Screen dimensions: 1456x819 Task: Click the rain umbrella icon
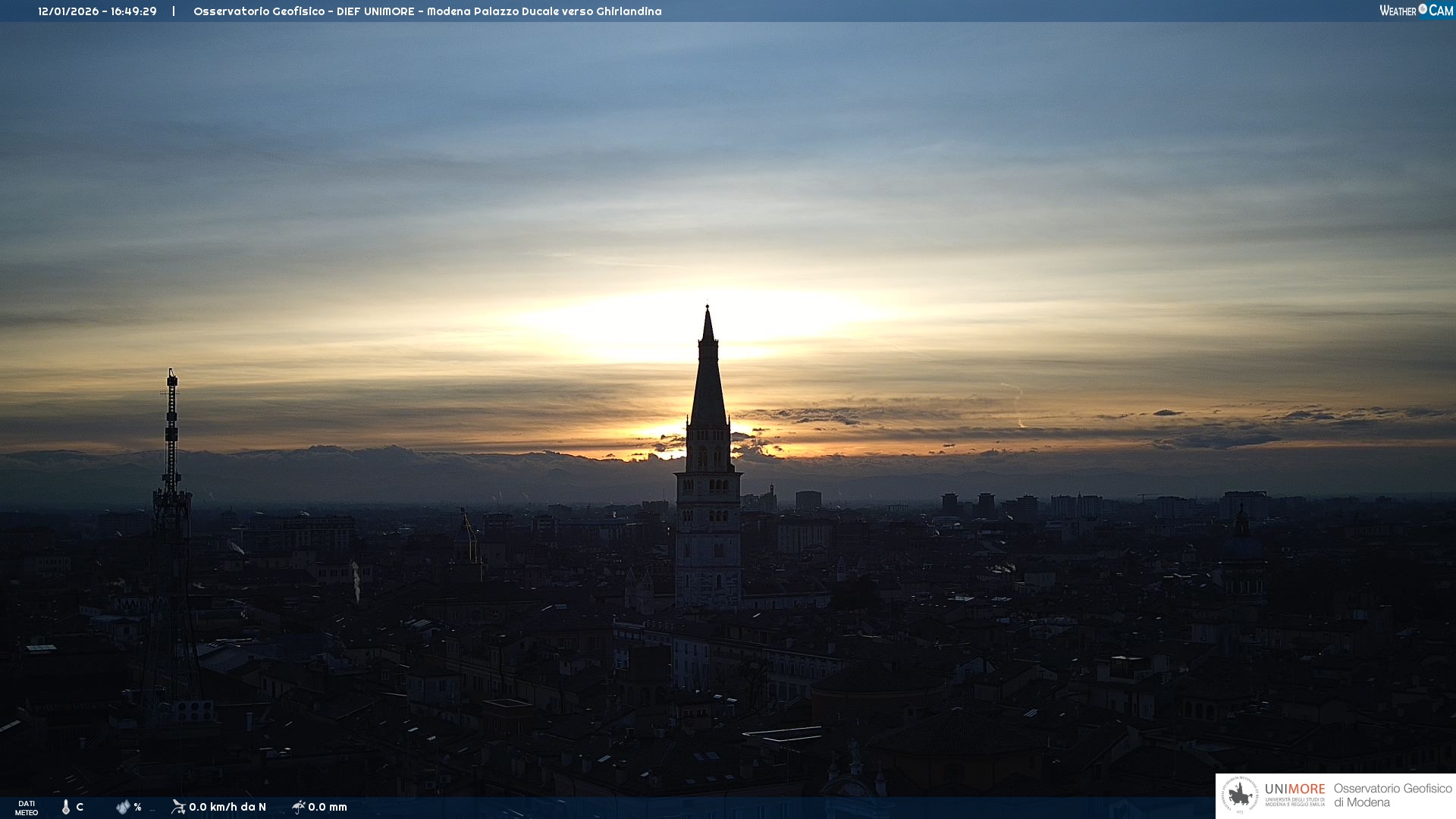(299, 806)
